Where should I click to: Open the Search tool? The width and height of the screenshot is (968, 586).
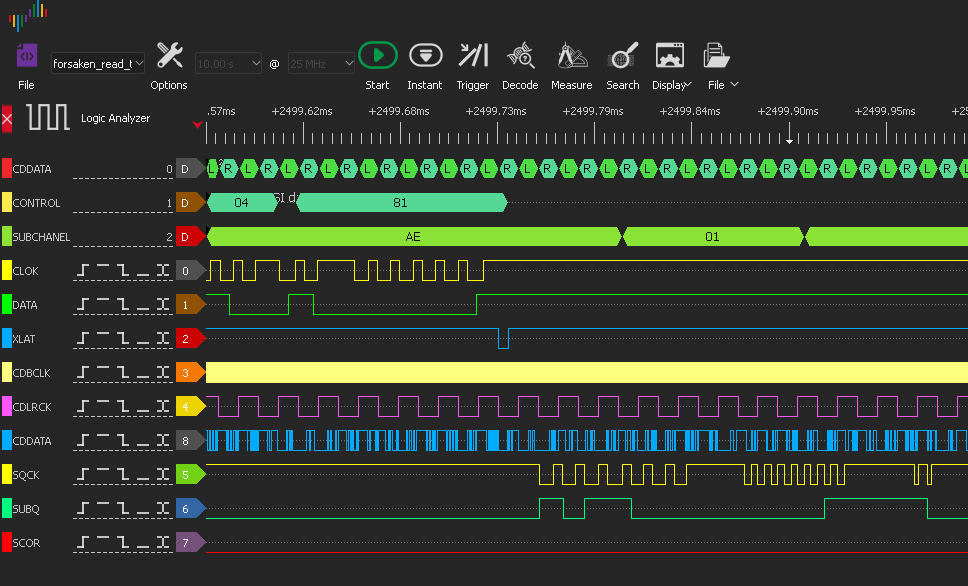click(622, 56)
